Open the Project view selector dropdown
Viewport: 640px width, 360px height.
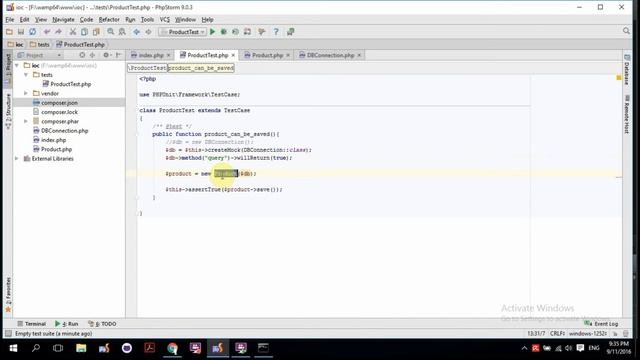tap(39, 55)
